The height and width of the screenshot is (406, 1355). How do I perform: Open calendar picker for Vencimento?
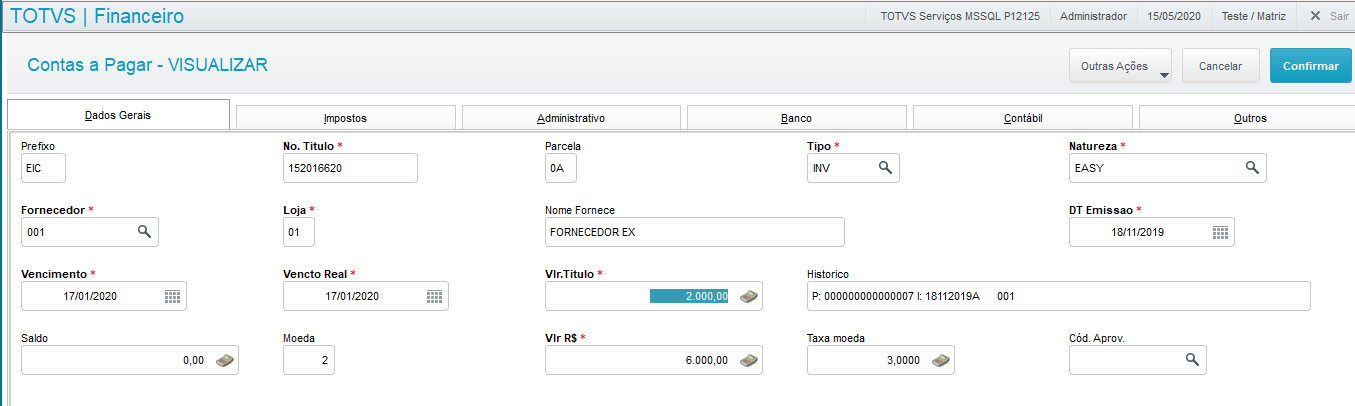[172, 296]
